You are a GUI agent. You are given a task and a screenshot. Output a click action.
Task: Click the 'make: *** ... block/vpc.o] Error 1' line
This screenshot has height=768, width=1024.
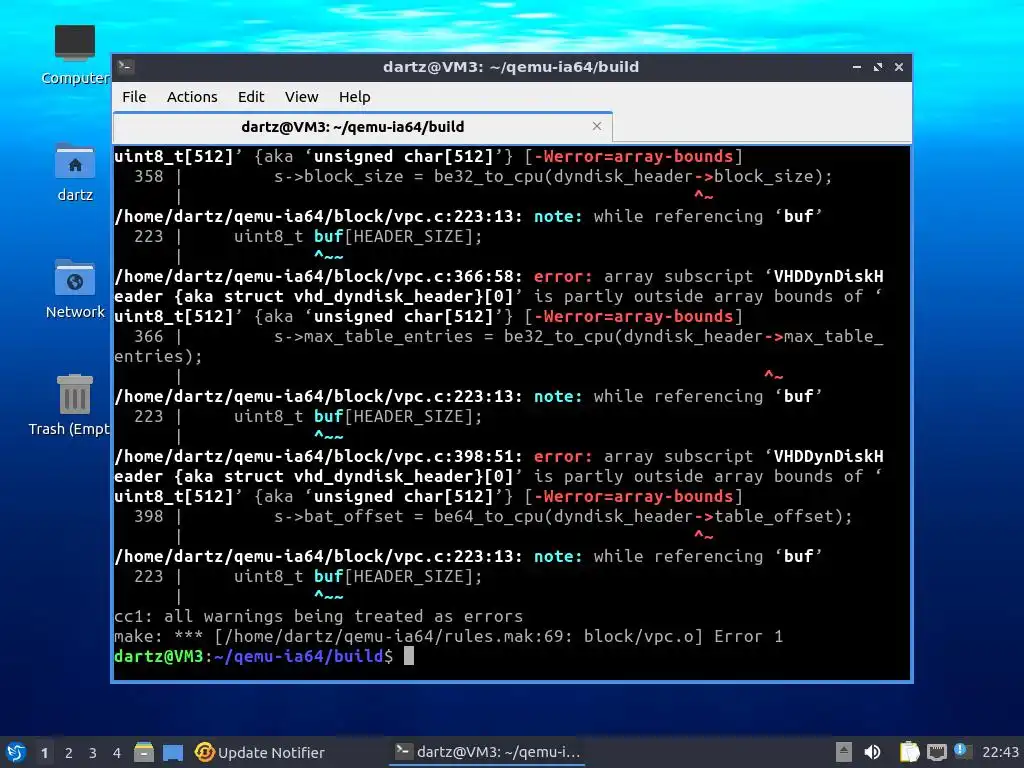(448, 636)
